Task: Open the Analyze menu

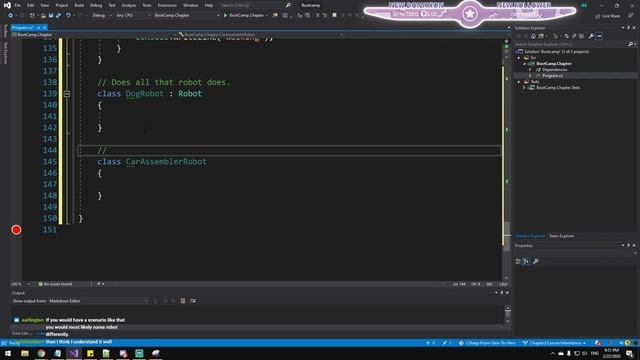Action: click(129, 5)
